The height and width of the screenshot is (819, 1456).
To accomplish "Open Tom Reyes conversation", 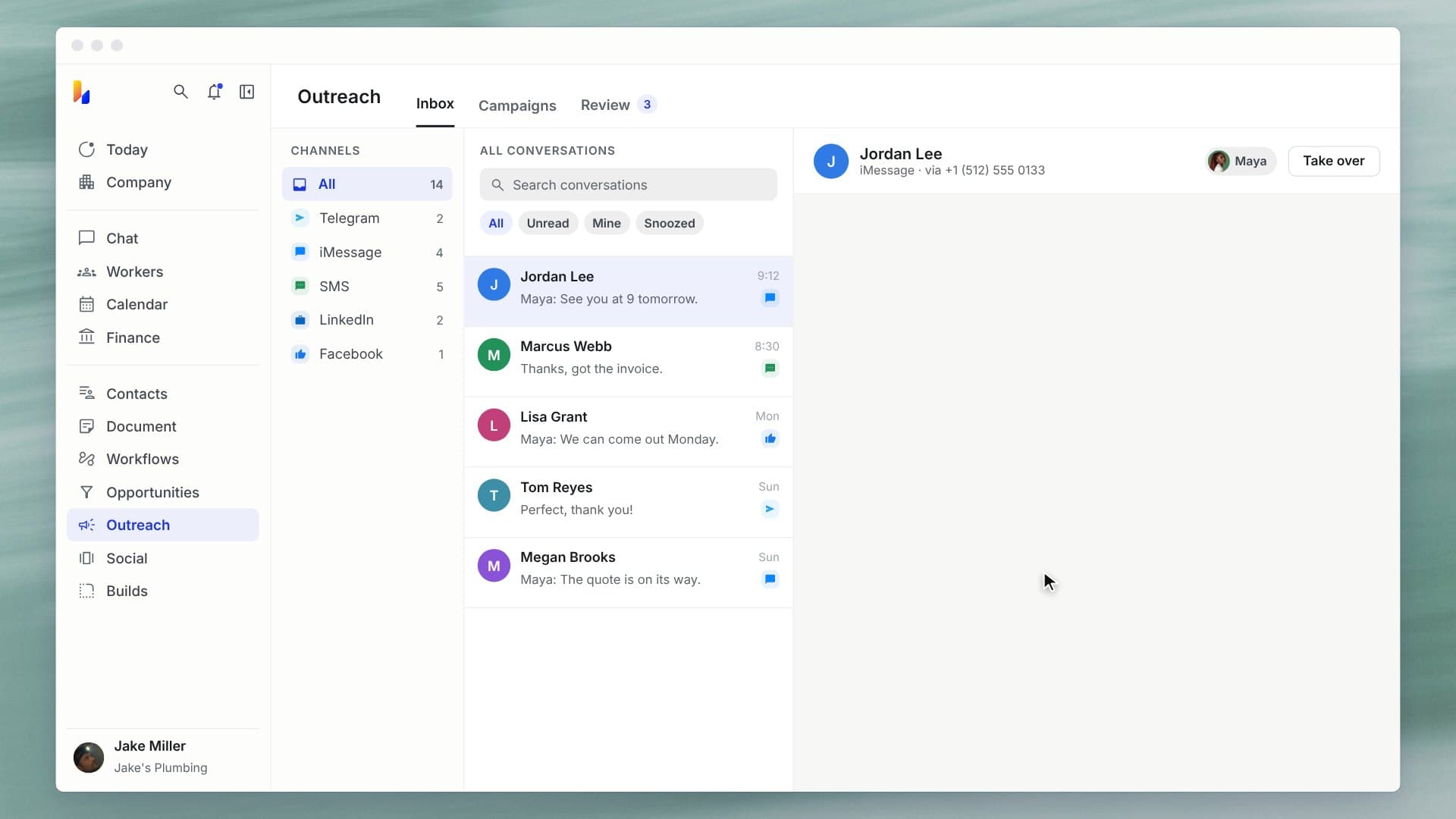I will [628, 503].
